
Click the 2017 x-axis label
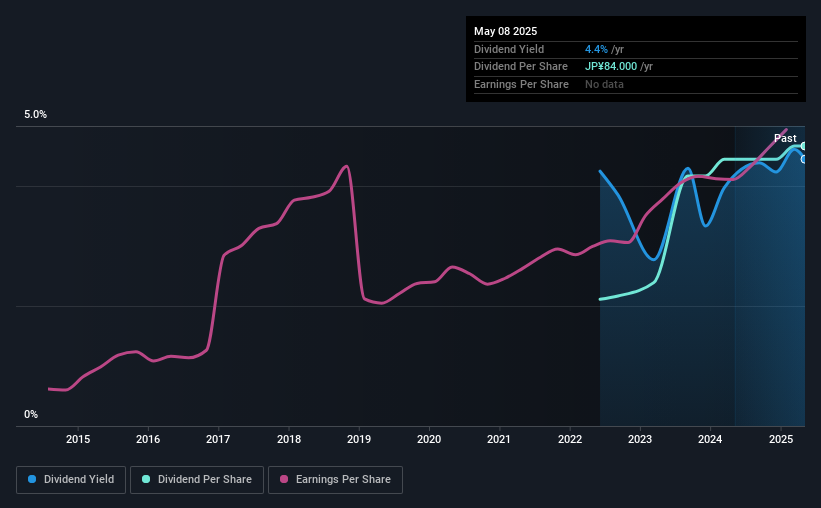pyautogui.click(x=218, y=439)
